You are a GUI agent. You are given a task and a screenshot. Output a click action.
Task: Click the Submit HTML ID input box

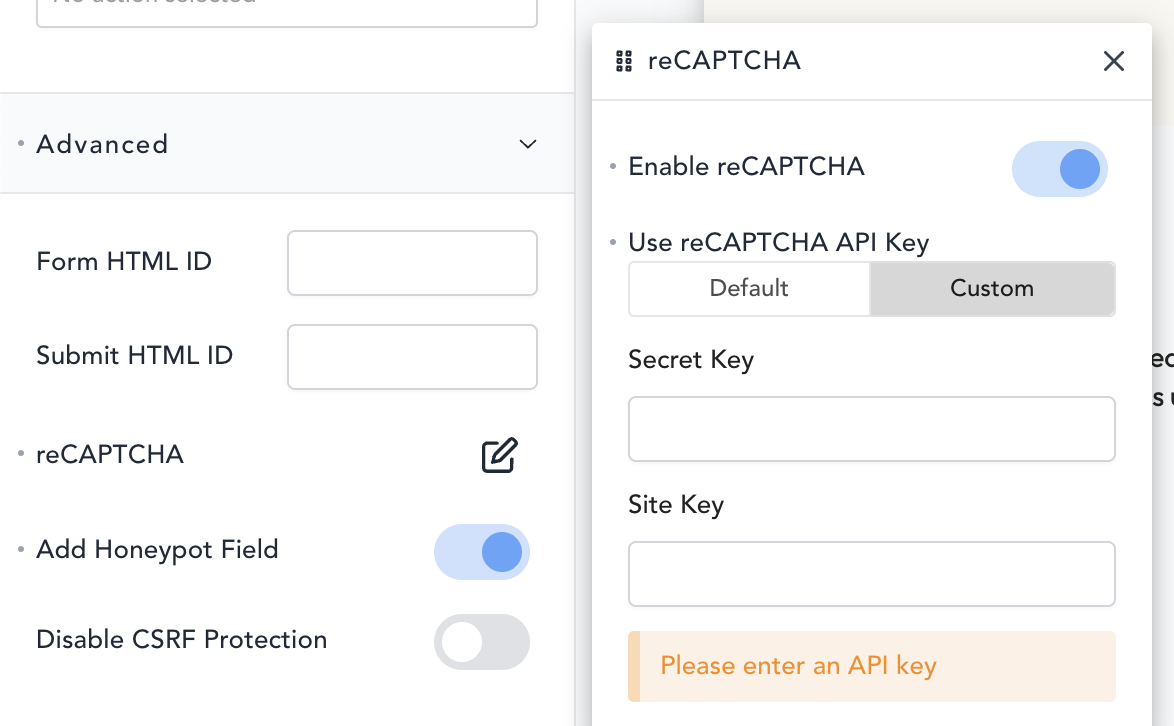[x=412, y=357]
